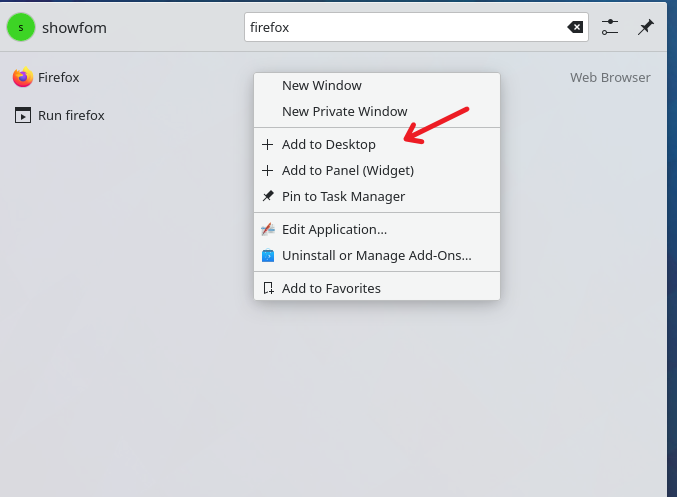The height and width of the screenshot is (497, 677).
Task: Click the green showfom user avatar
Action: [21, 27]
